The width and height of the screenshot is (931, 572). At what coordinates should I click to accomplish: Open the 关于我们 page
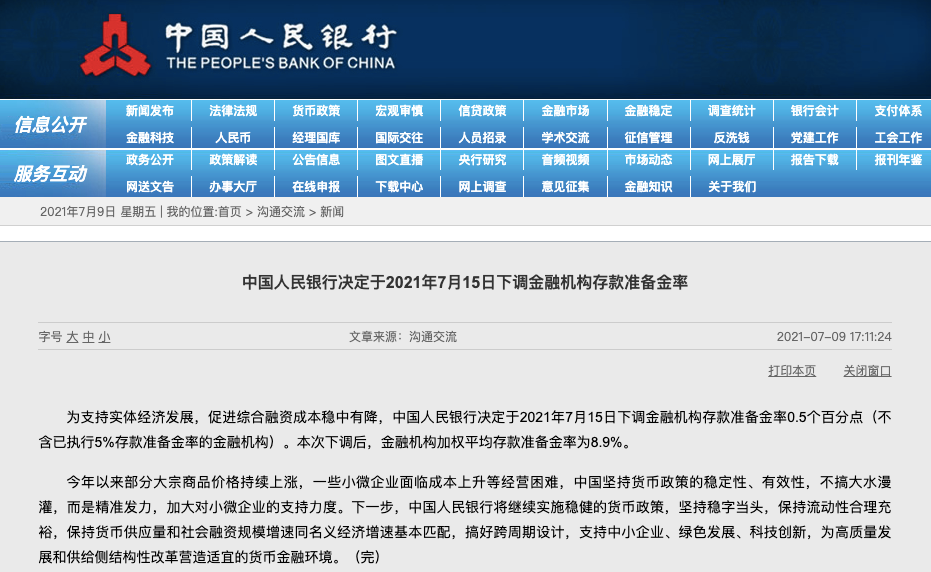pyautogui.click(x=732, y=187)
